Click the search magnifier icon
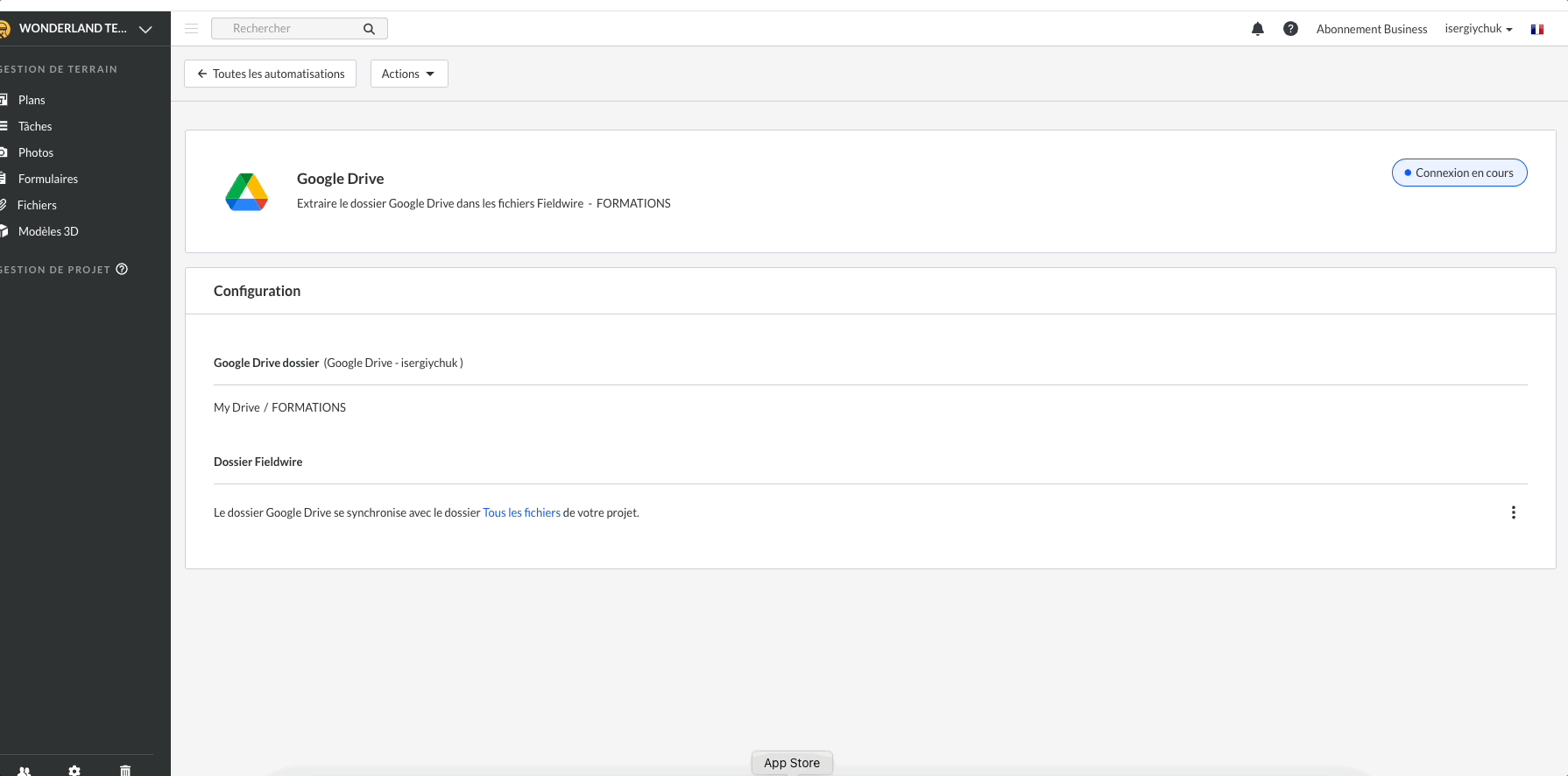1568x776 pixels. pyautogui.click(x=369, y=29)
